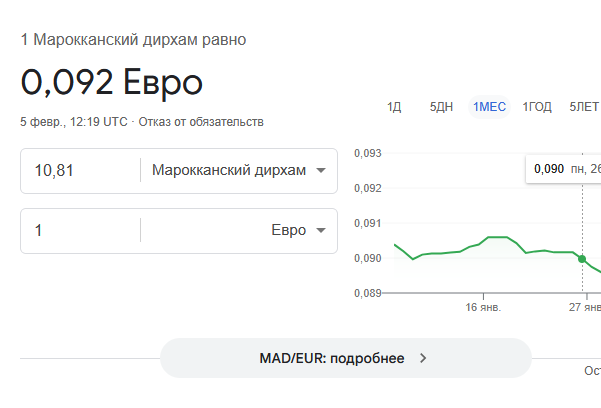Image resolution: width=601 pixels, height=408 pixels.
Task: Show the 1ГОД chart range
Action: click(537, 107)
